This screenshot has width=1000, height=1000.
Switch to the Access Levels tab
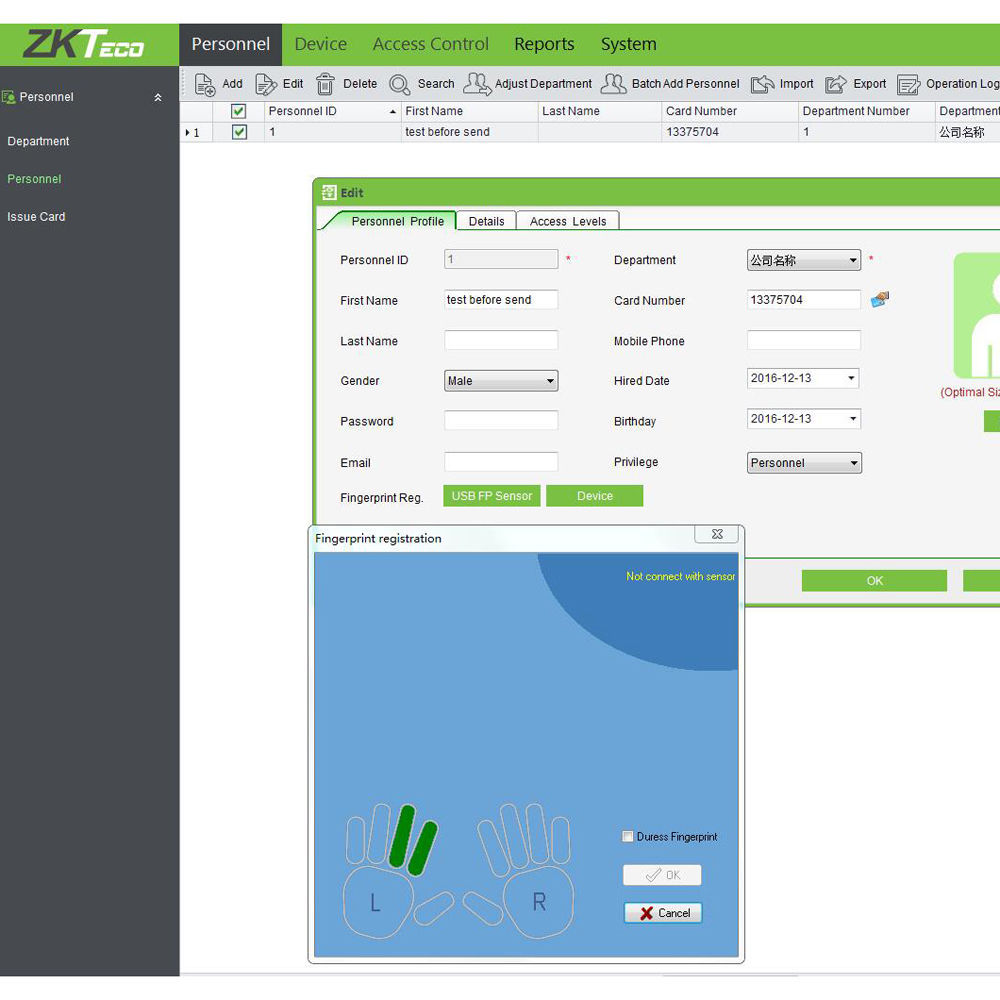click(x=568, y=221)
